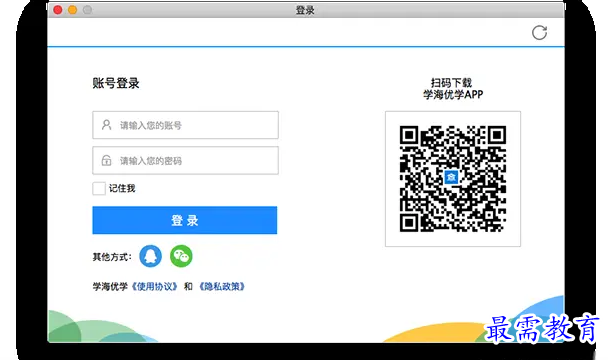Close the 登录 window with the red button
The height and width of the screenshot is (360, 608).
pyautogui.click(x=58, y=10)
